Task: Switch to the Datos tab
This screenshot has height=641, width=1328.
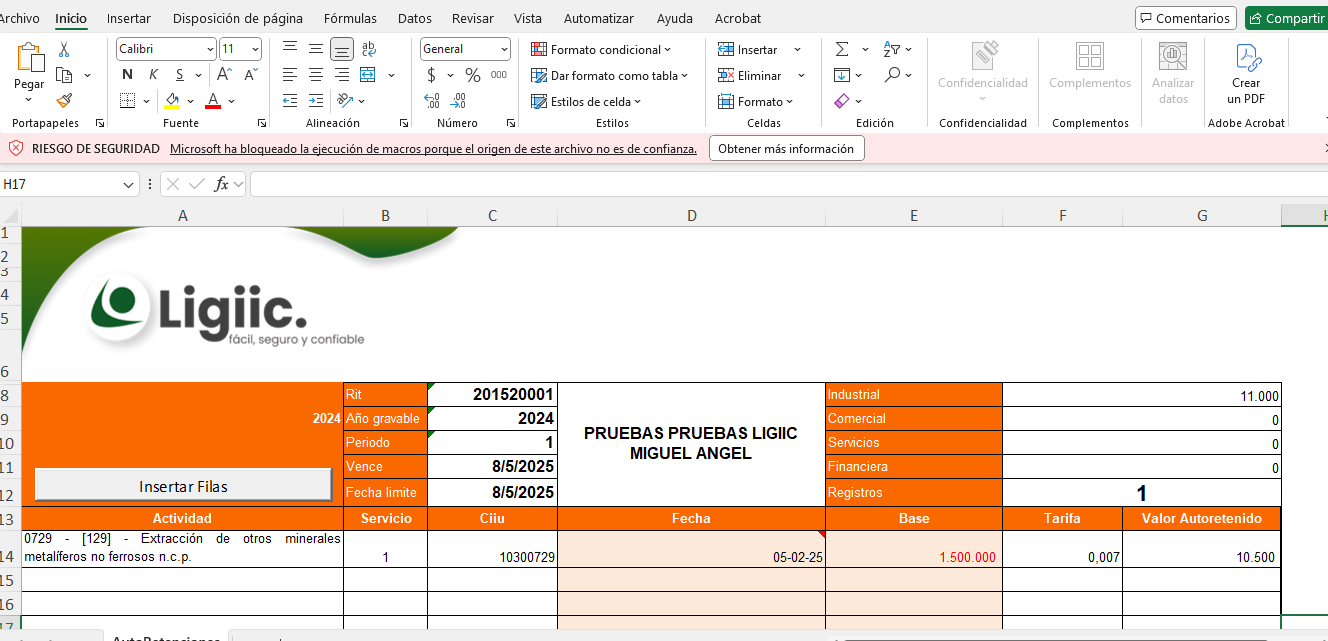Action: tap(415, 18)
